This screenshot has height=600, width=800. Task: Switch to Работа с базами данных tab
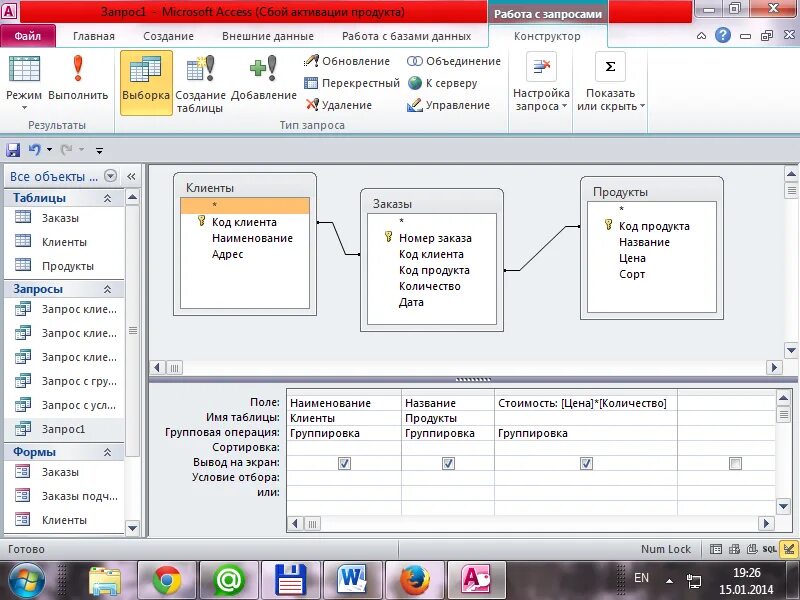pos(407,36)
